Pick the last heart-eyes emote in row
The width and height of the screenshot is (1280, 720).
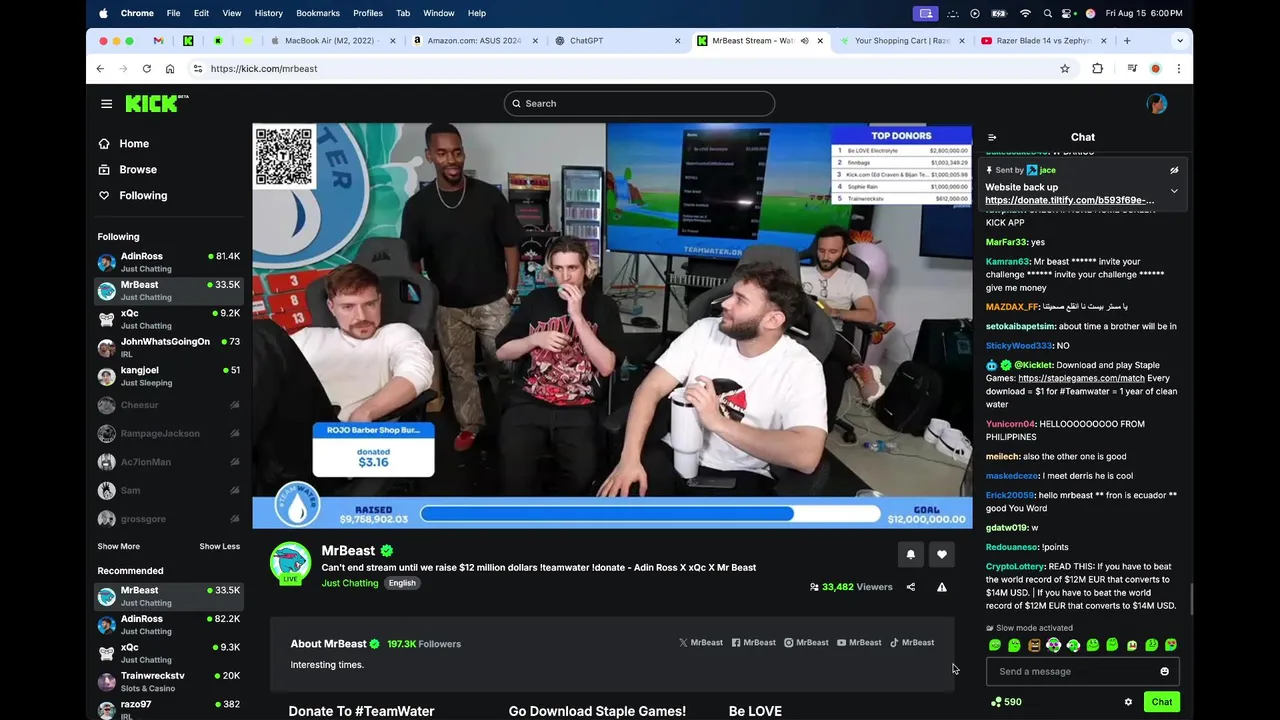point(1171,645)
